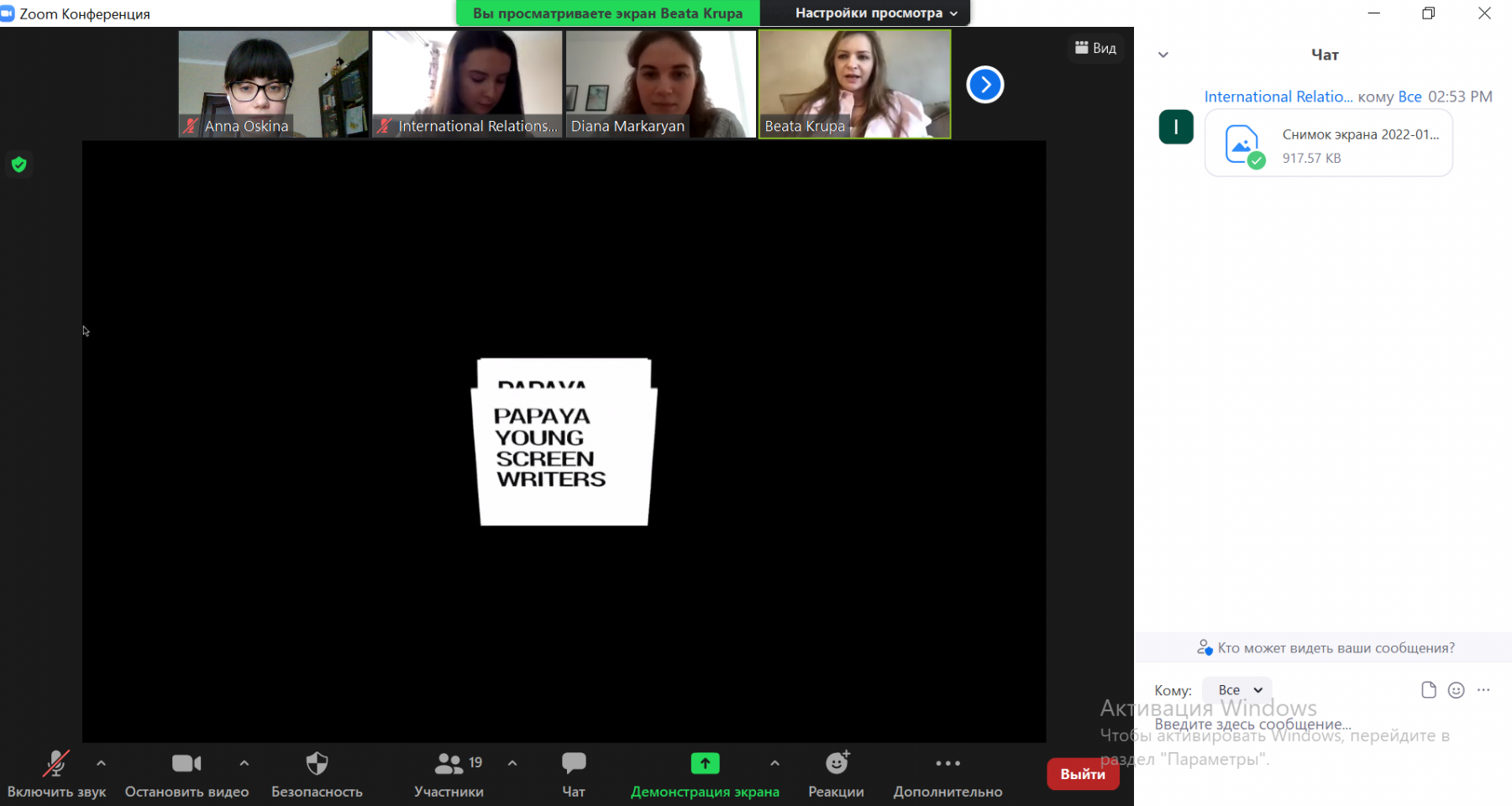The image size is (1512, 806).
Task: Select Anna Oskina video thumbnail
Action: (274, 84)
